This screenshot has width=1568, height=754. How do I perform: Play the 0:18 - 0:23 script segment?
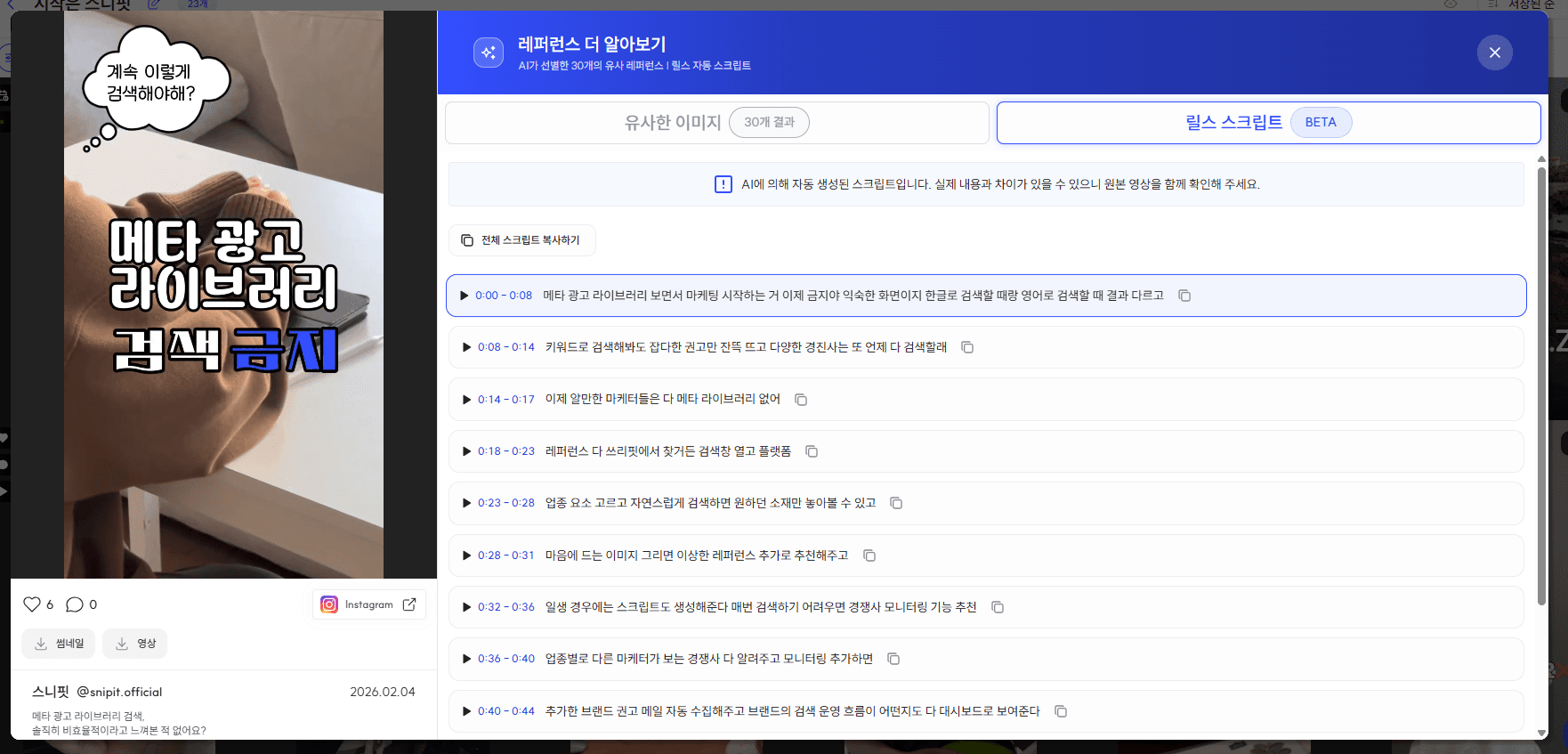(x=466, y=451)
